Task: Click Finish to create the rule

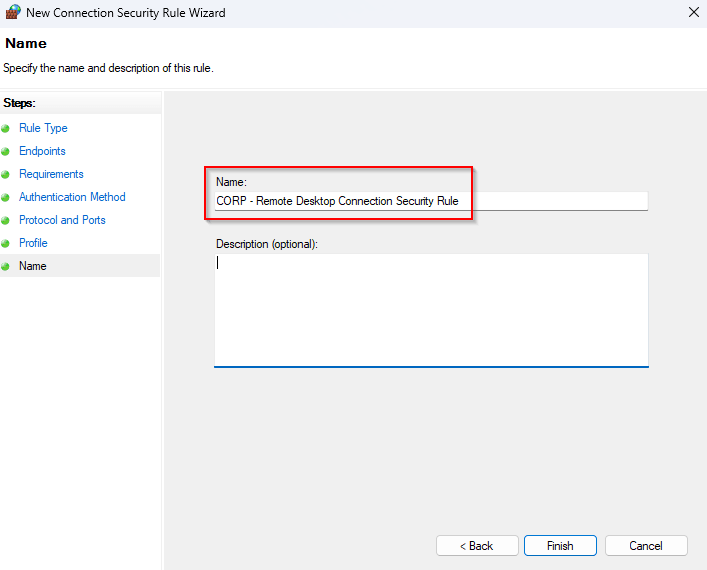Action: tap(560, 546)
